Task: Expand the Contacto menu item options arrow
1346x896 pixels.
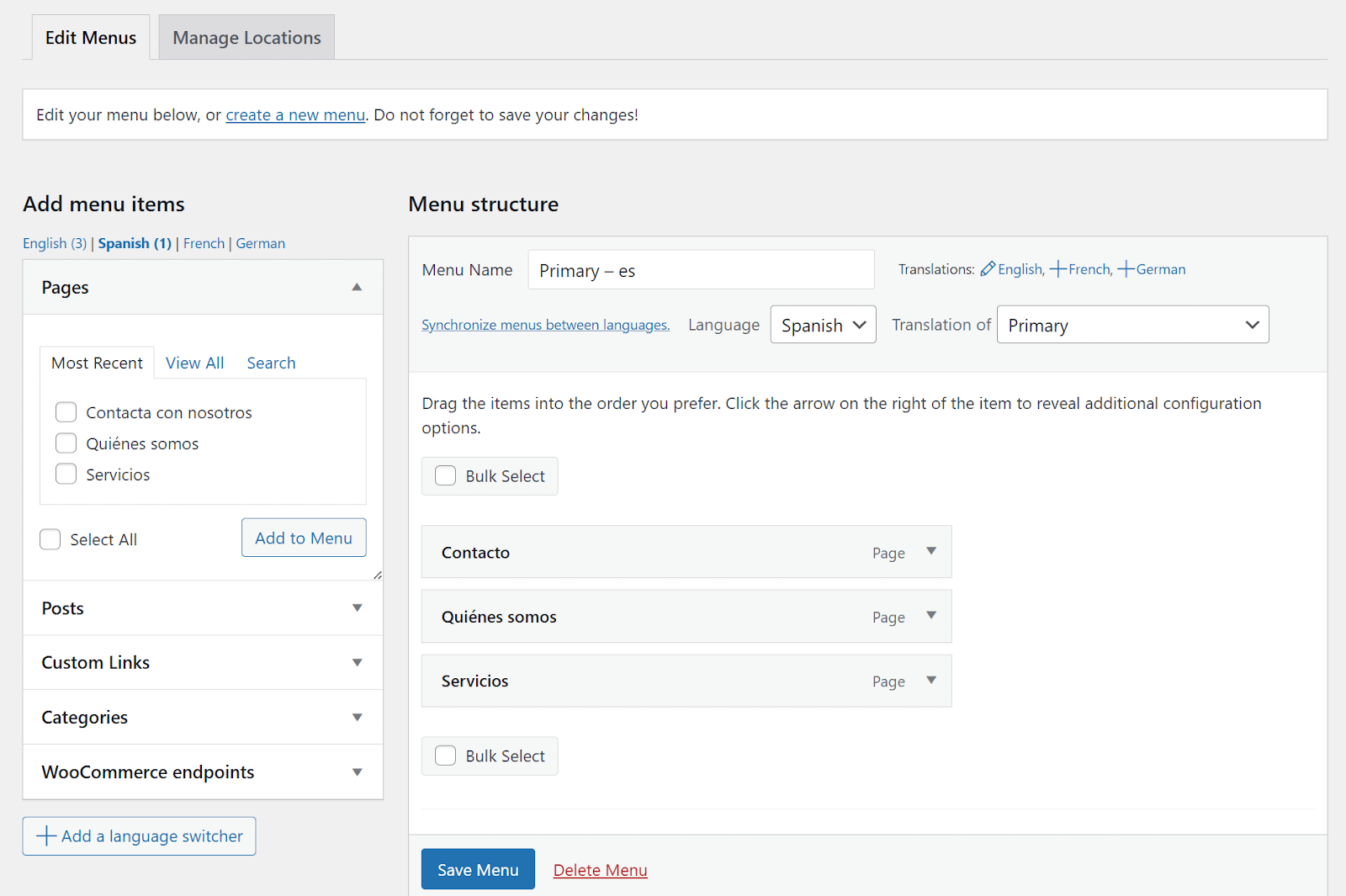Action: tap(931, 552)
